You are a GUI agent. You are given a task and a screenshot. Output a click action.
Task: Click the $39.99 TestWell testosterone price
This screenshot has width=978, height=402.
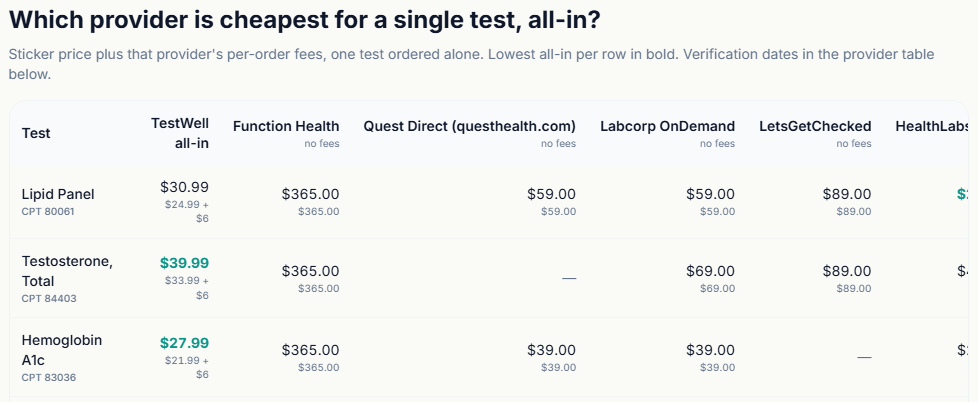(x=184, y=263)
